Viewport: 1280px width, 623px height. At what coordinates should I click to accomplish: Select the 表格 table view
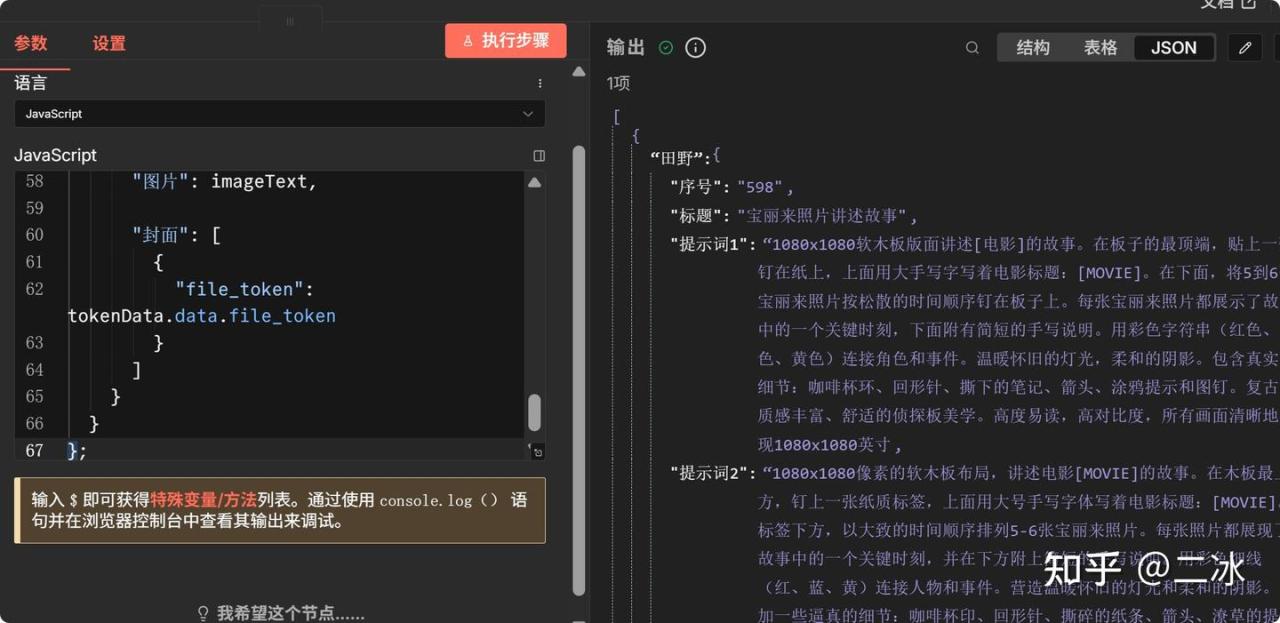(1100, 48)
